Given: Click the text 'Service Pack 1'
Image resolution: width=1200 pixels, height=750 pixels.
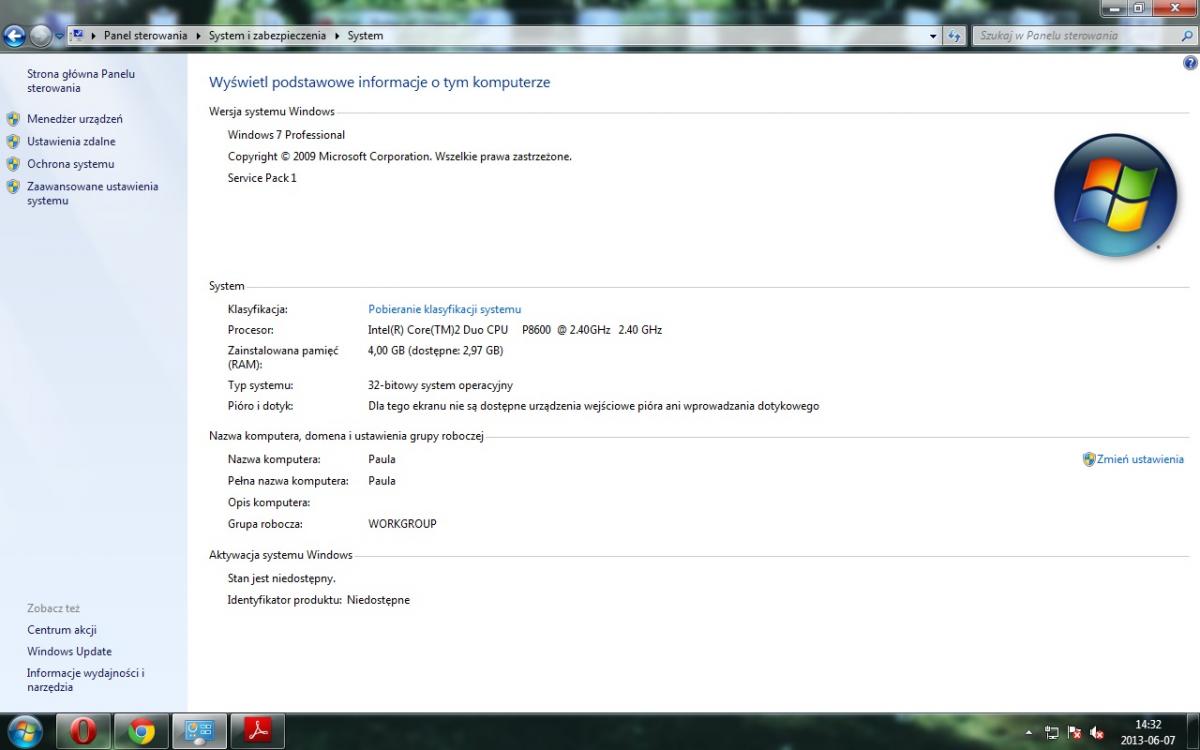Looking at the screenshot, I should 262,178.
